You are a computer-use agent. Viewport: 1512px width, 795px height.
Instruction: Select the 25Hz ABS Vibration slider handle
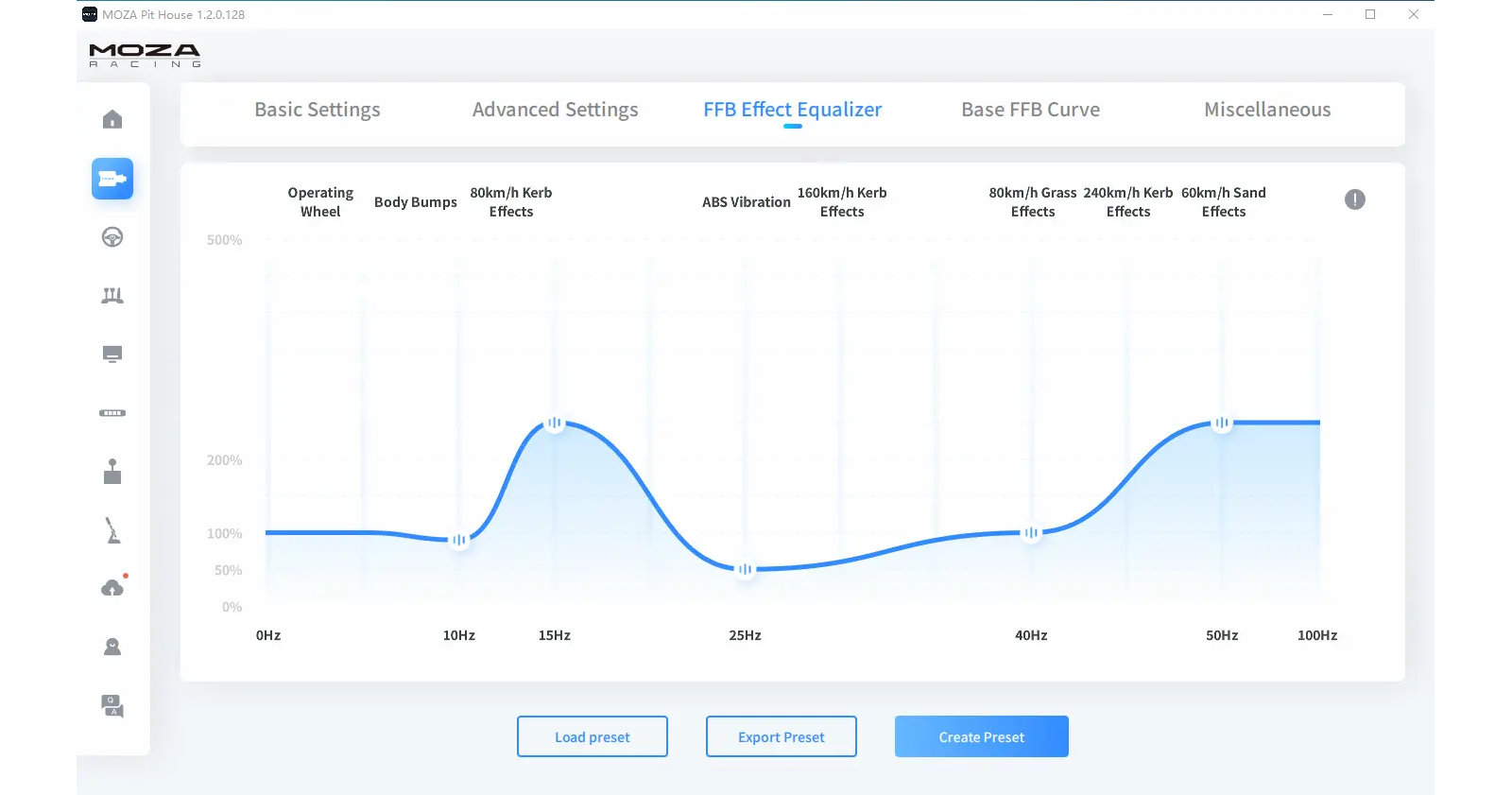[746, 569]
